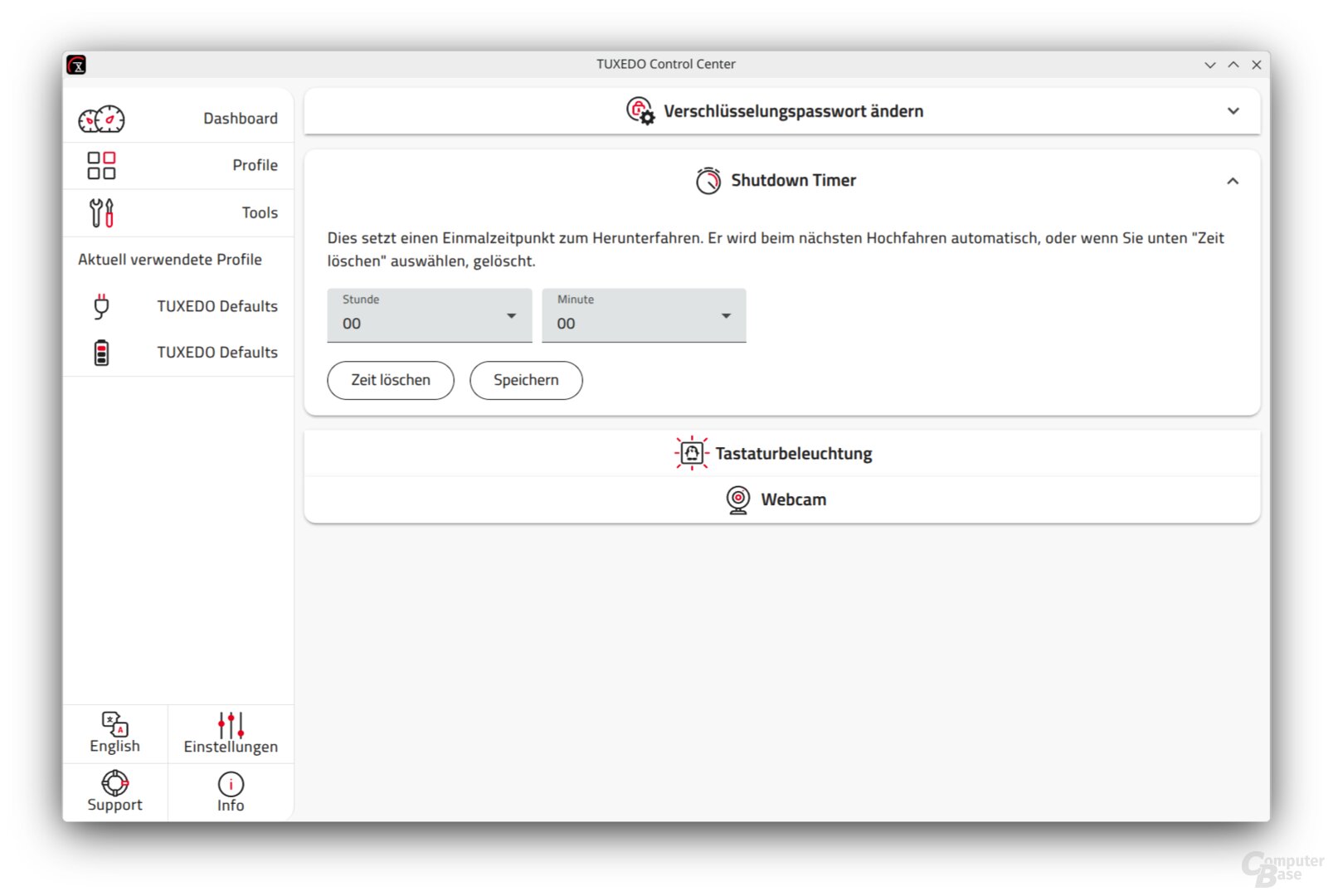Click the Aktuell verwendete Profile label
The height and width of the screenshot is (896, 1333).
point(170,260)
